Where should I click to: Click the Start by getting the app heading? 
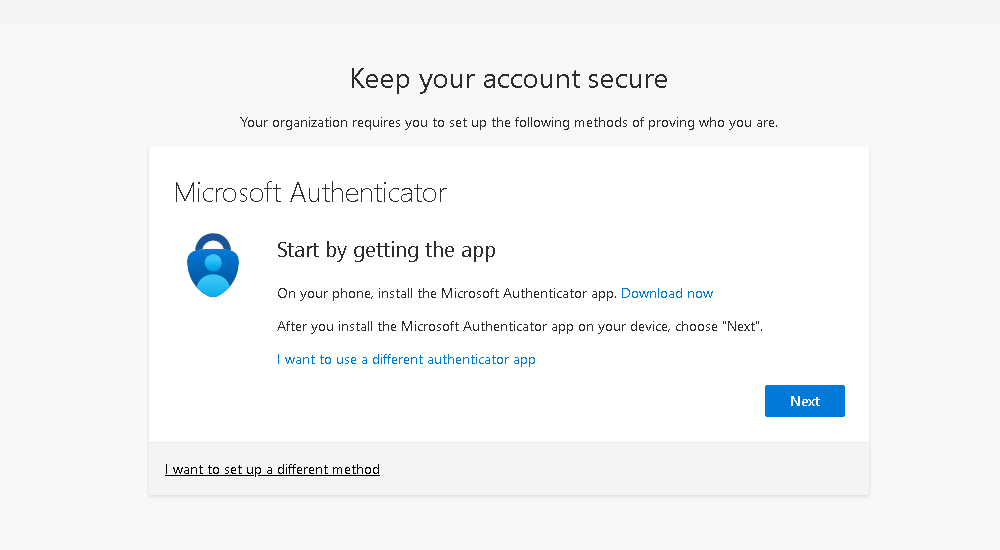pos(386,250)
